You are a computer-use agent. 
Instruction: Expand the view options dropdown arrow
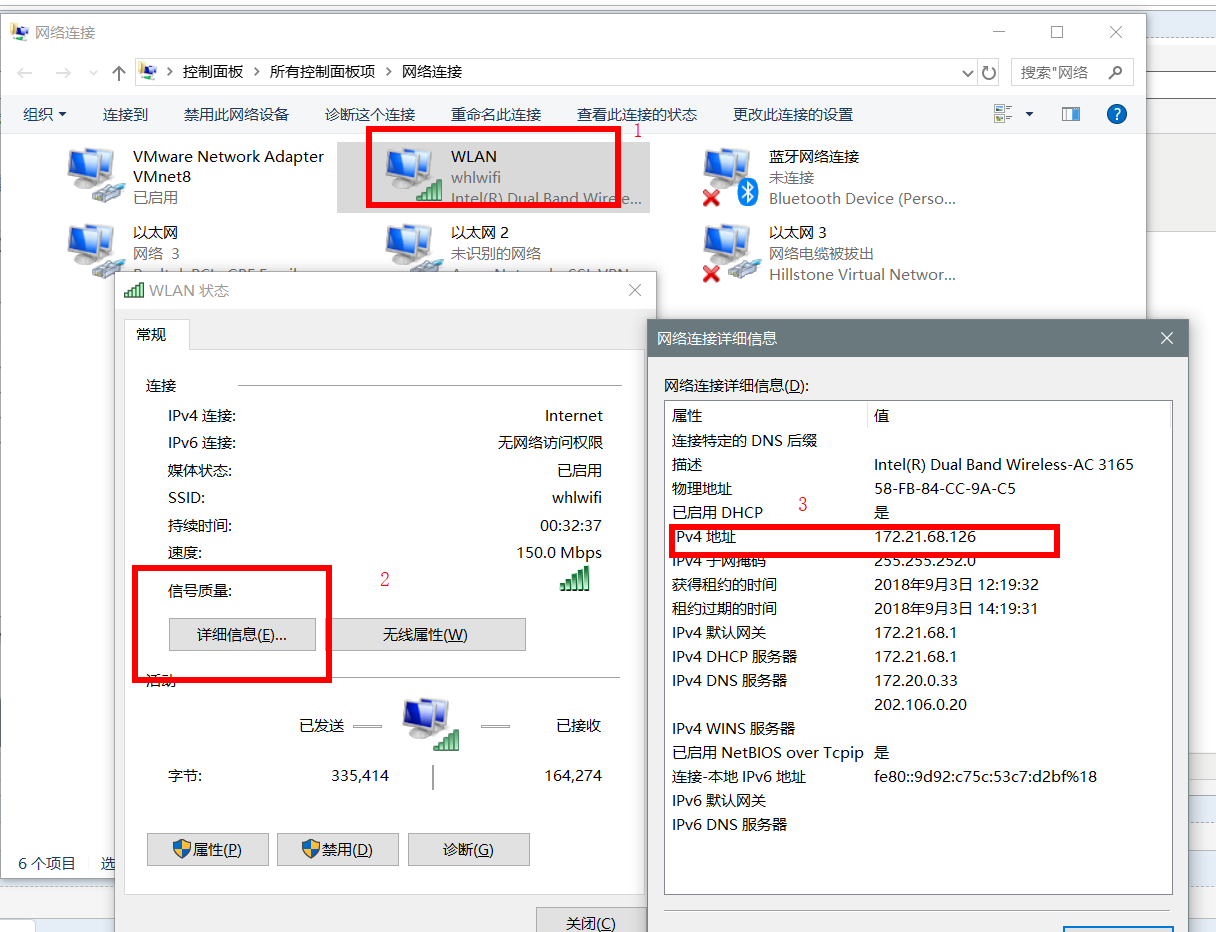pos(1029,114)
